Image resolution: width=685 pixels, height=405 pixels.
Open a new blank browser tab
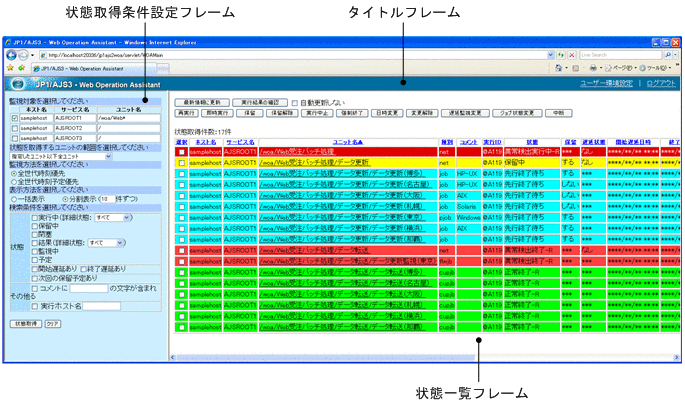coord(163,69)
